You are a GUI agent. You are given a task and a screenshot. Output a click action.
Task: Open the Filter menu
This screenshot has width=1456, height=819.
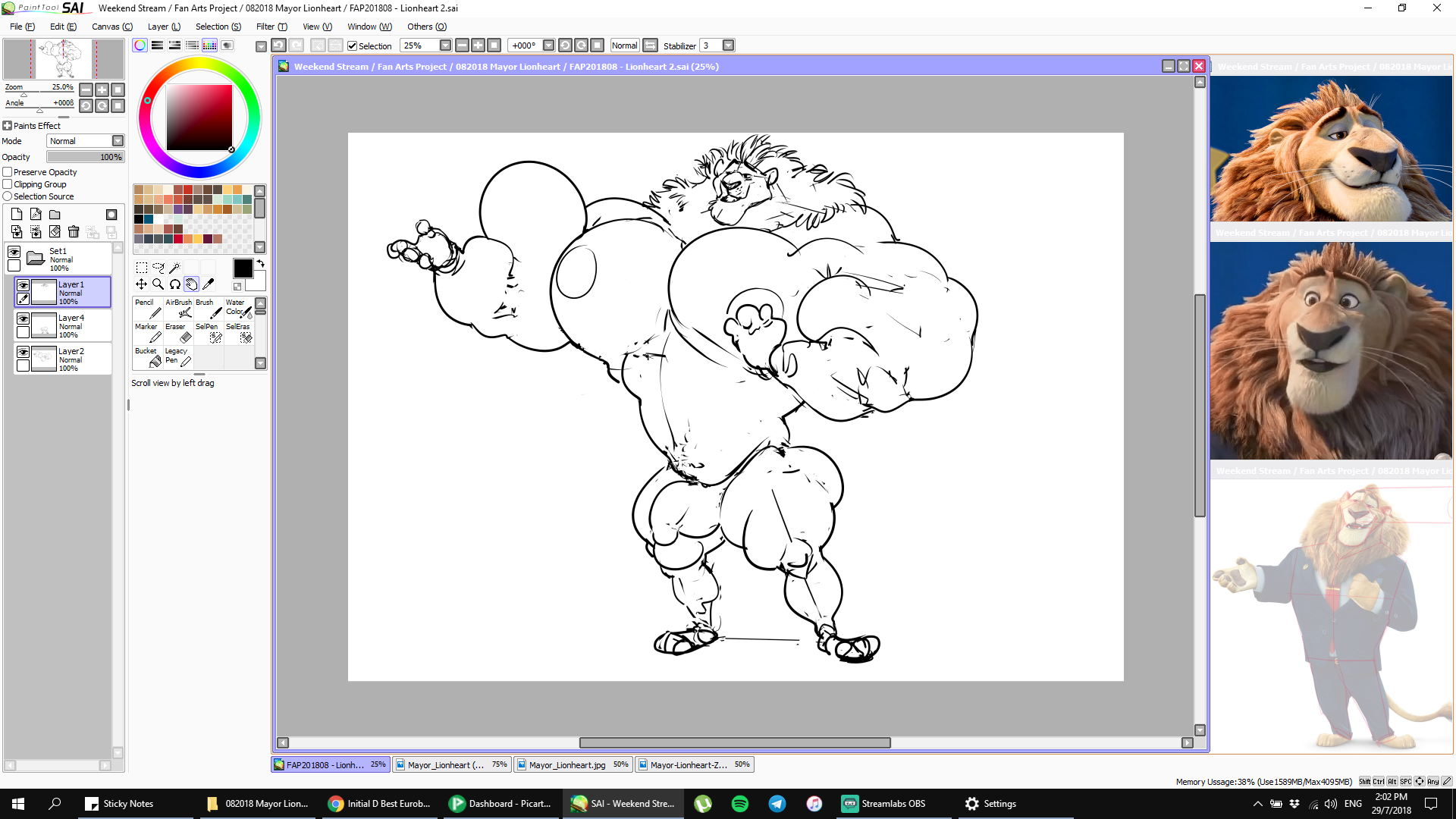coord(271,27)
